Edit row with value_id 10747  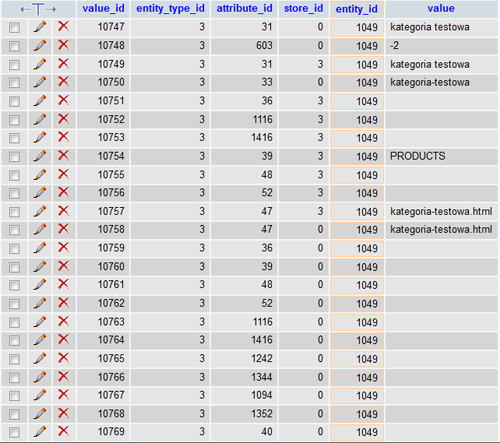[40, 27]
